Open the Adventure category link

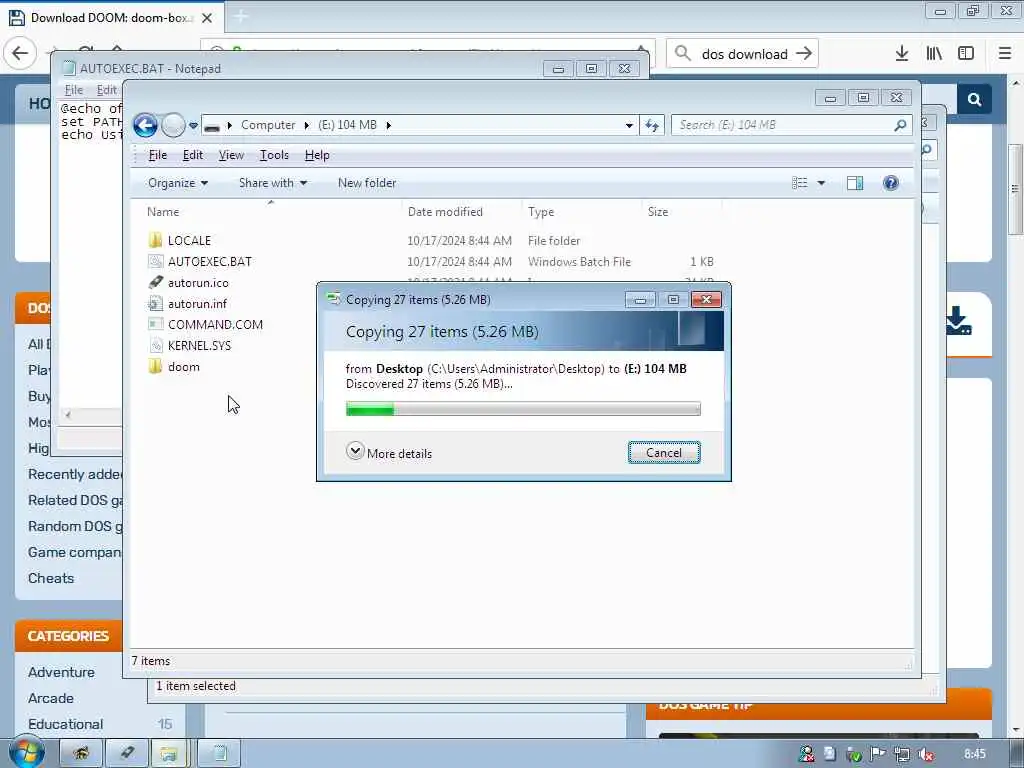61,673
